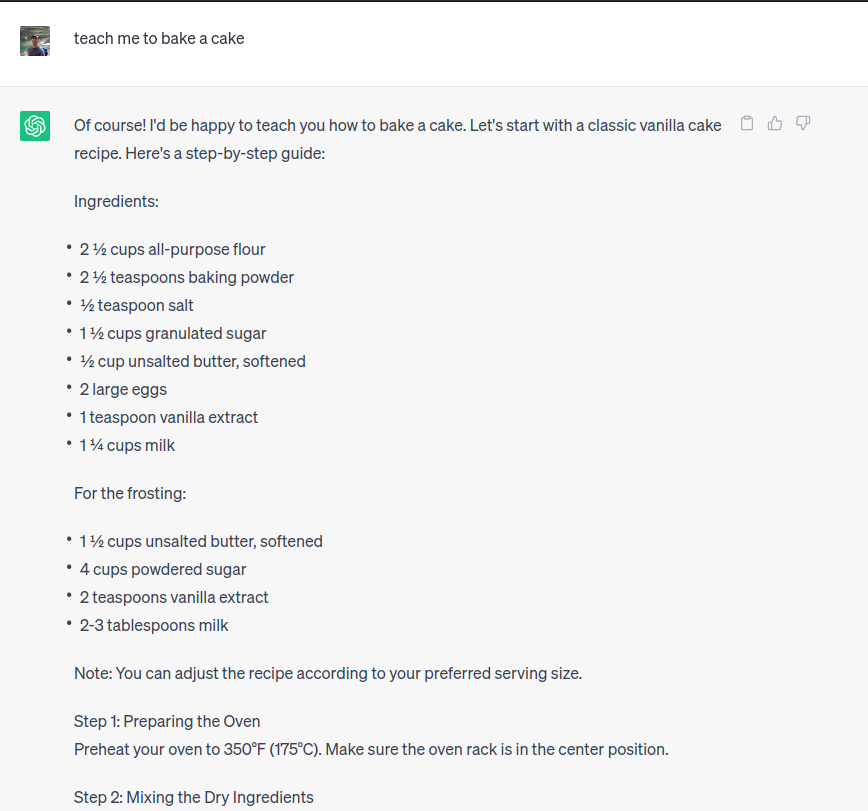This screenshot has width=868, height=811.
Task: Click the '2 large eggs' list item
Action: [x=123, y=390]
